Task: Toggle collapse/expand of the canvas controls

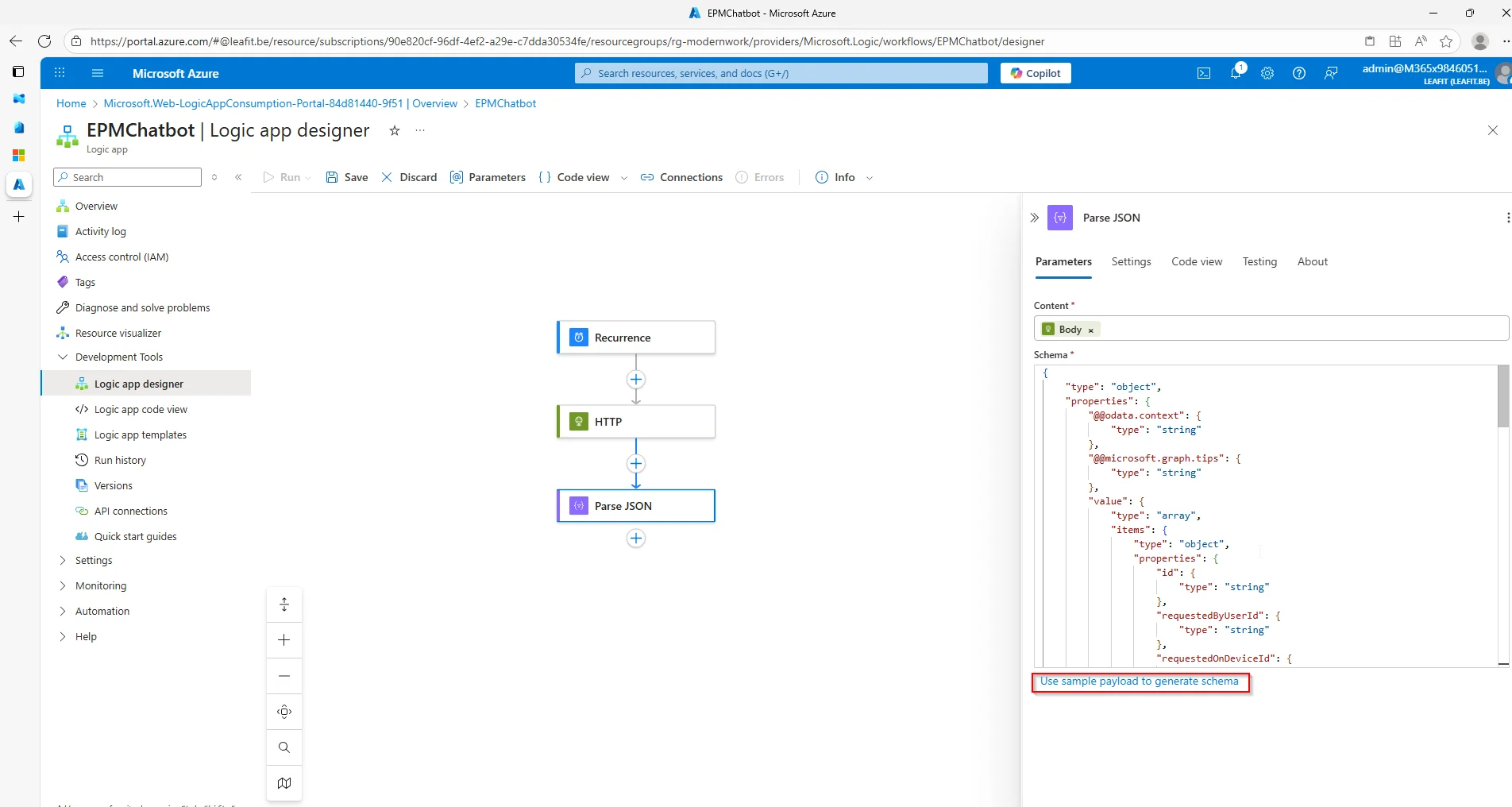Action: click(284, 604)
